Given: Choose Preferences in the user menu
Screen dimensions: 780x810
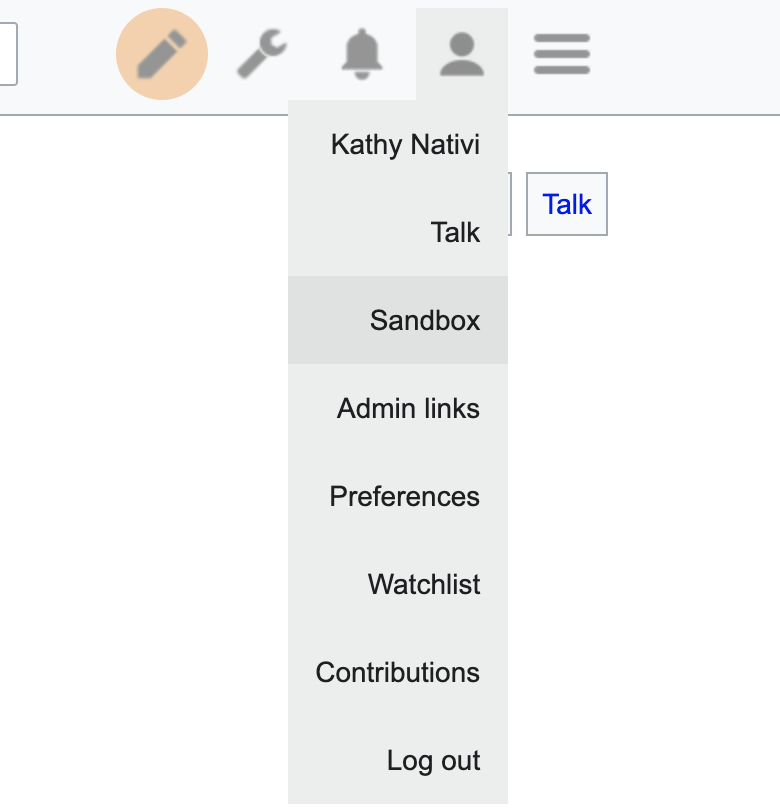Looking at the screenshot, I should pyautogui.click(x=404, y=497).
